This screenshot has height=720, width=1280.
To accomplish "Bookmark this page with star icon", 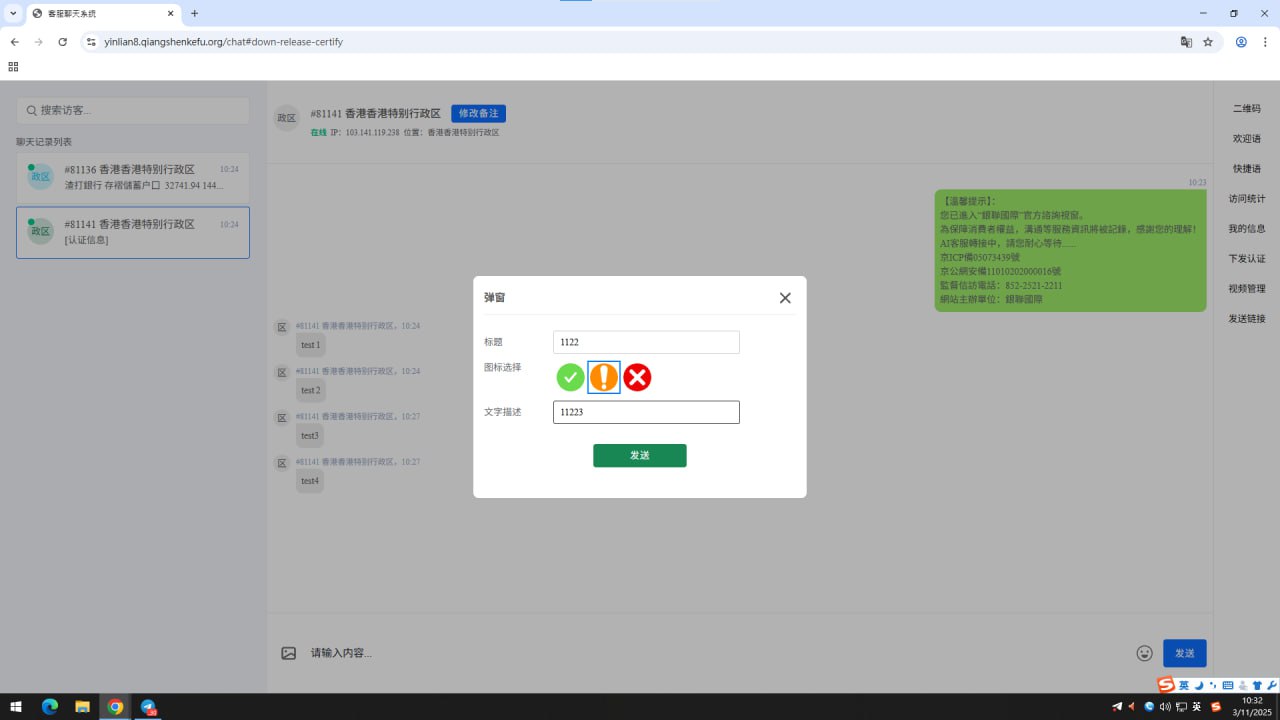I will pyautogui.click(x=1208, y=42).
